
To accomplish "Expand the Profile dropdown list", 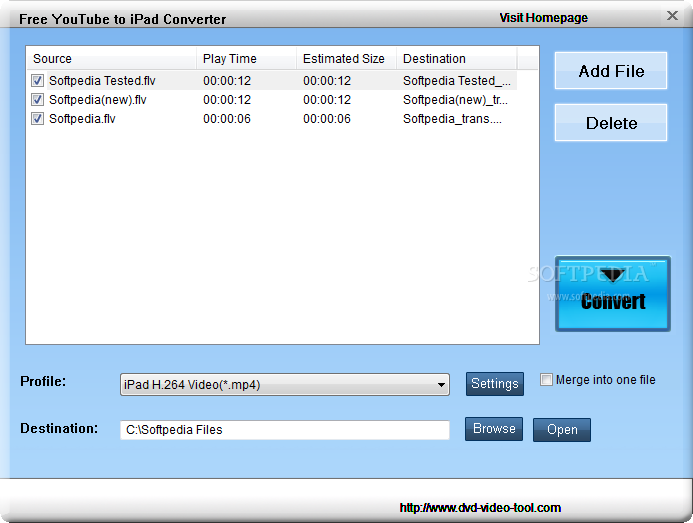I will (441, 385).
